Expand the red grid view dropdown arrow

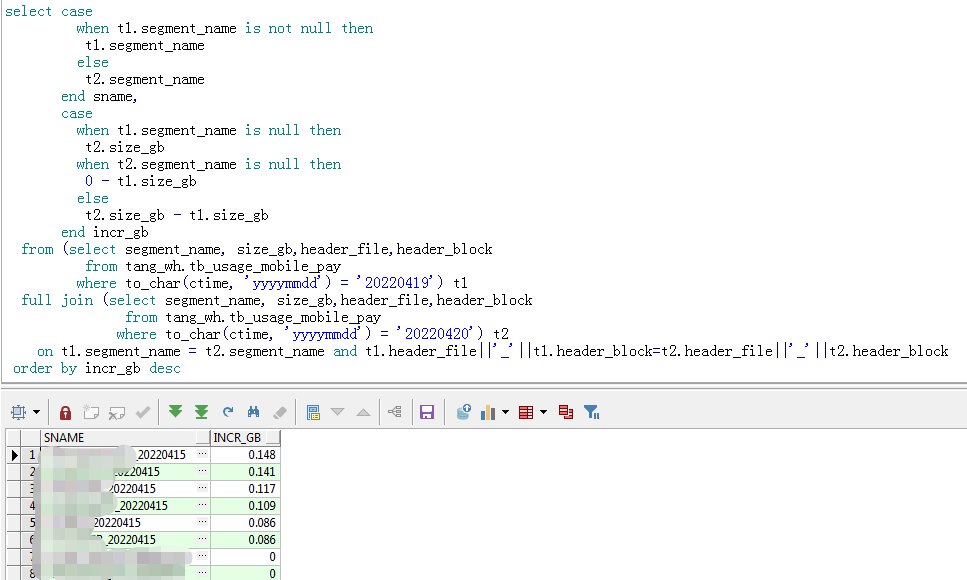click(543, 412)
